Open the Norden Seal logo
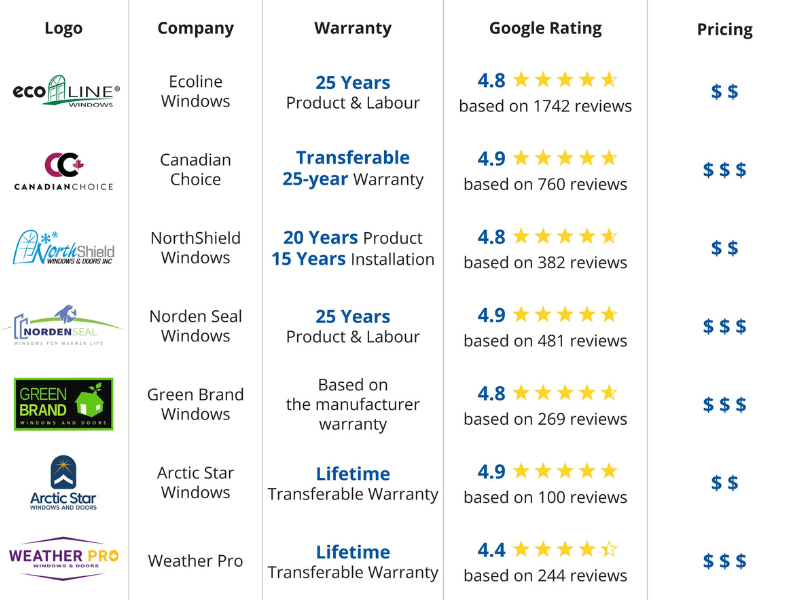 (x=64, y=326)
